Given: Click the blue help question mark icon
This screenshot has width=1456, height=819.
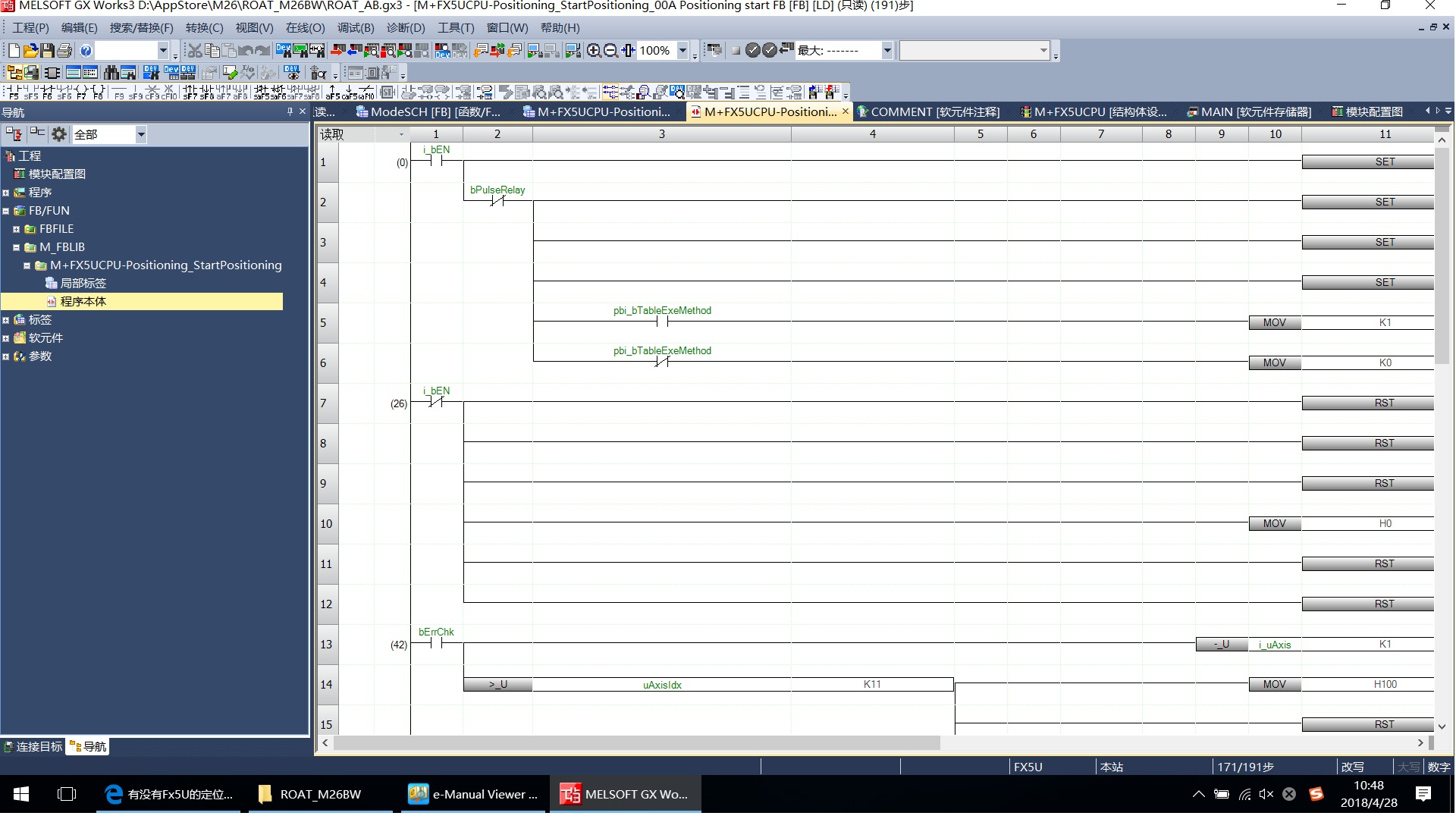Looking at the screenshot, I should (x=86, y=51).
